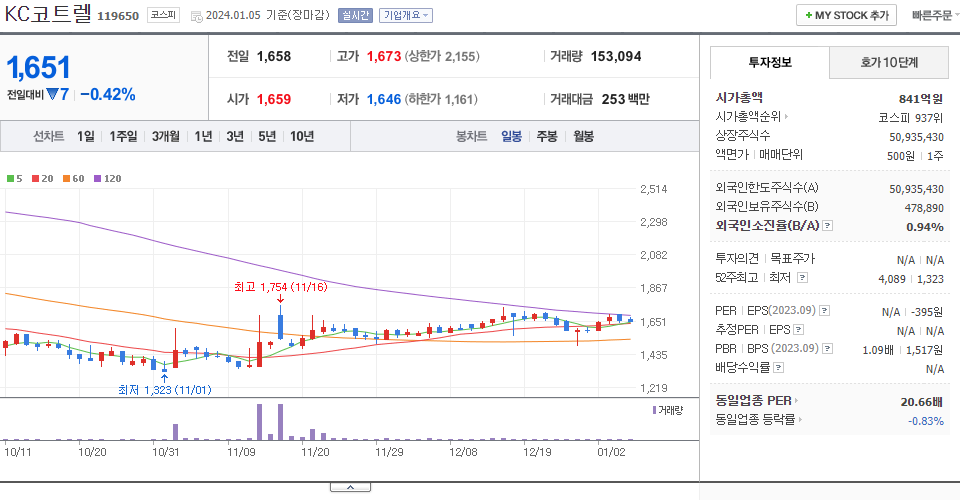Open the 동일업종 등락률 link
Screen dimensions: 960x500
[756, 420]
